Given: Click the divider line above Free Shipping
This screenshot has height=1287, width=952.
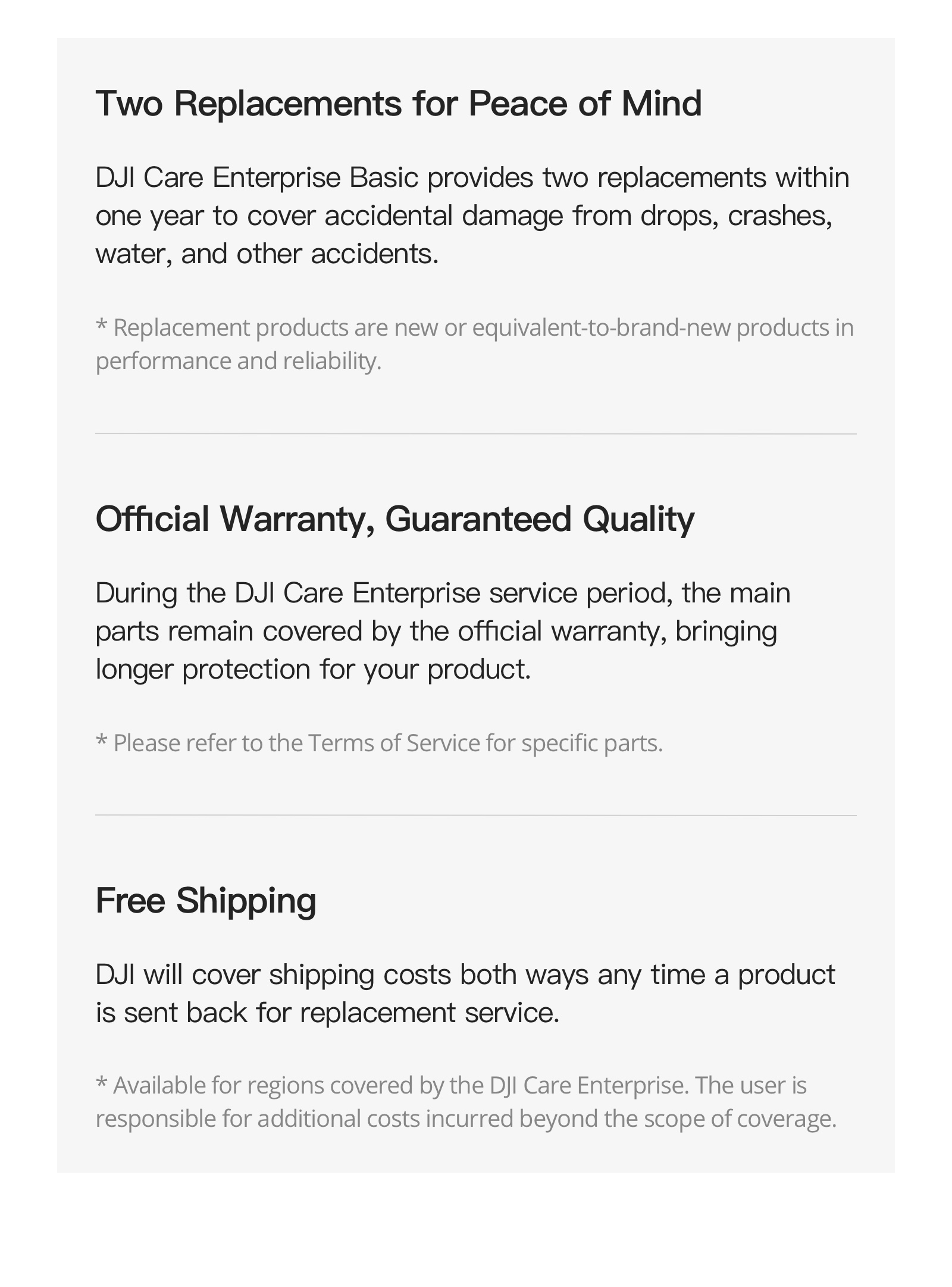Looking at the screenshot, I should (476, 816).
